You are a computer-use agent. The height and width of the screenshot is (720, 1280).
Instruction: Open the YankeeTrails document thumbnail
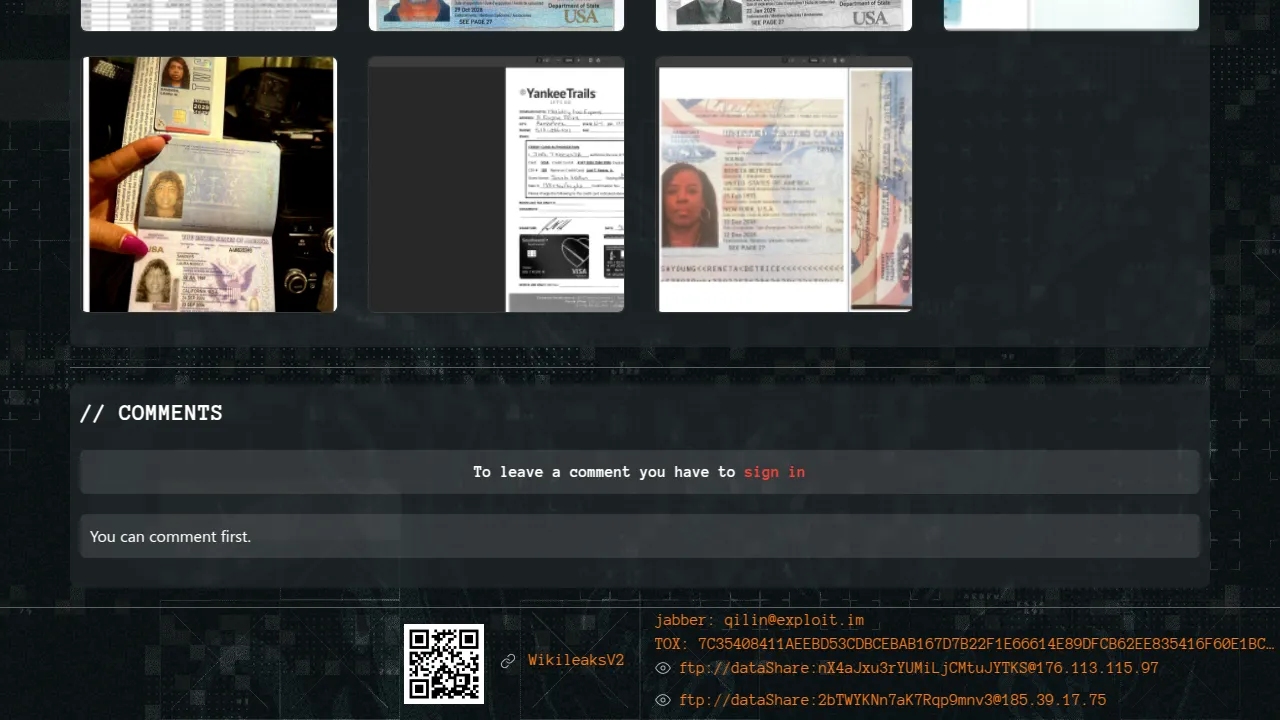(x=496, y=184)
